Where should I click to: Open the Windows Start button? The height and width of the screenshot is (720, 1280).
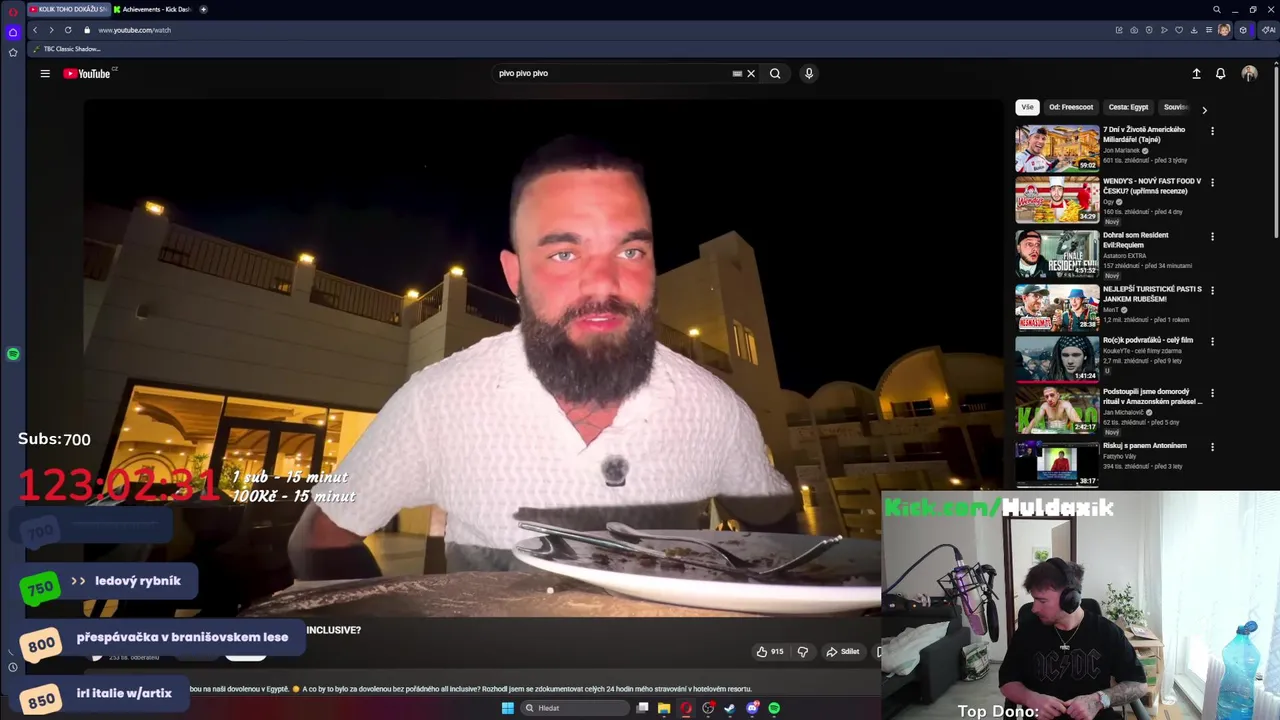507,708
